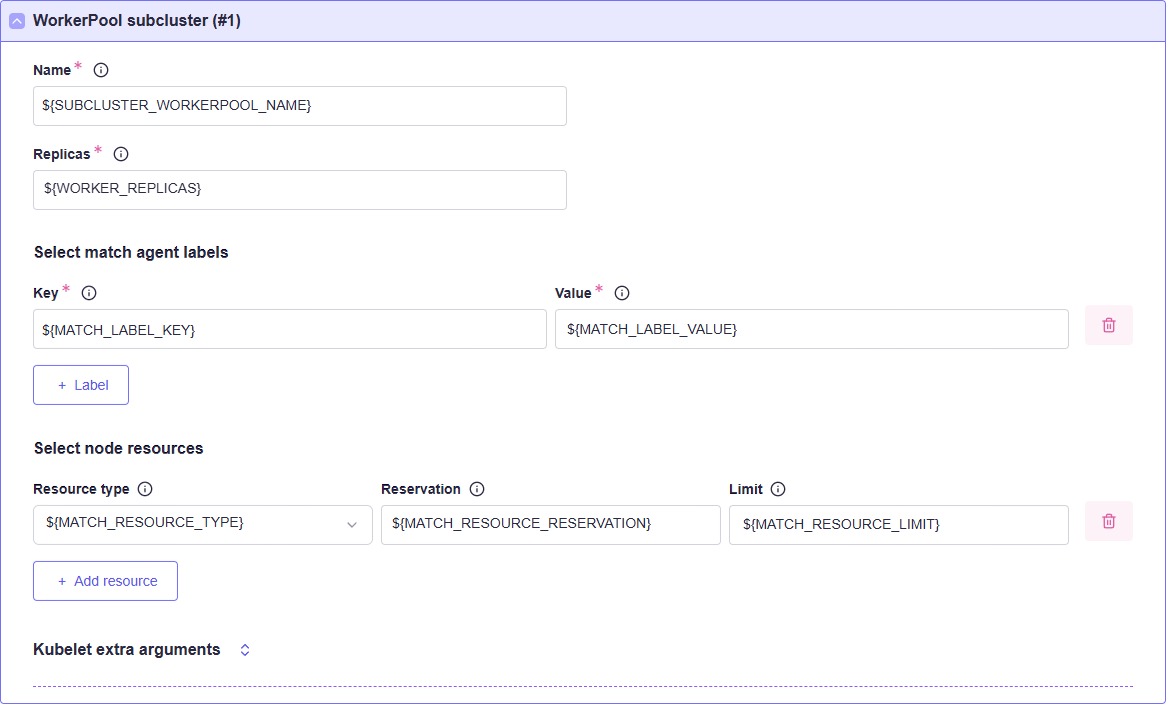
Task: Click the info icon next to Name
Action: pos(101,70)
